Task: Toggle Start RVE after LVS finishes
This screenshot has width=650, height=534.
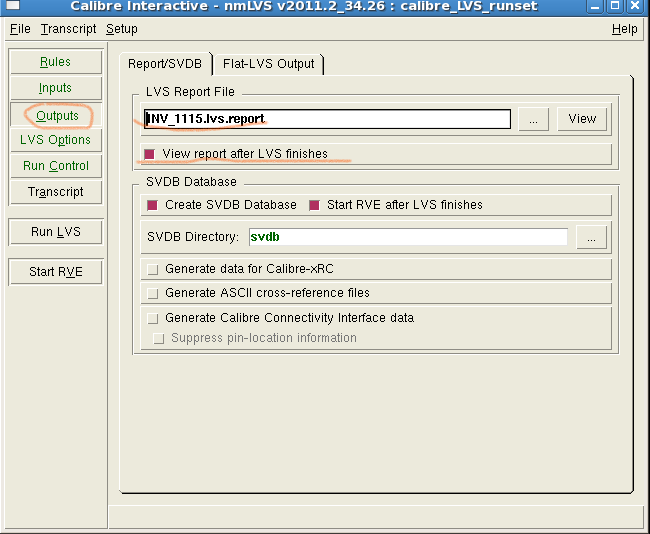Action: coord(314,205)
